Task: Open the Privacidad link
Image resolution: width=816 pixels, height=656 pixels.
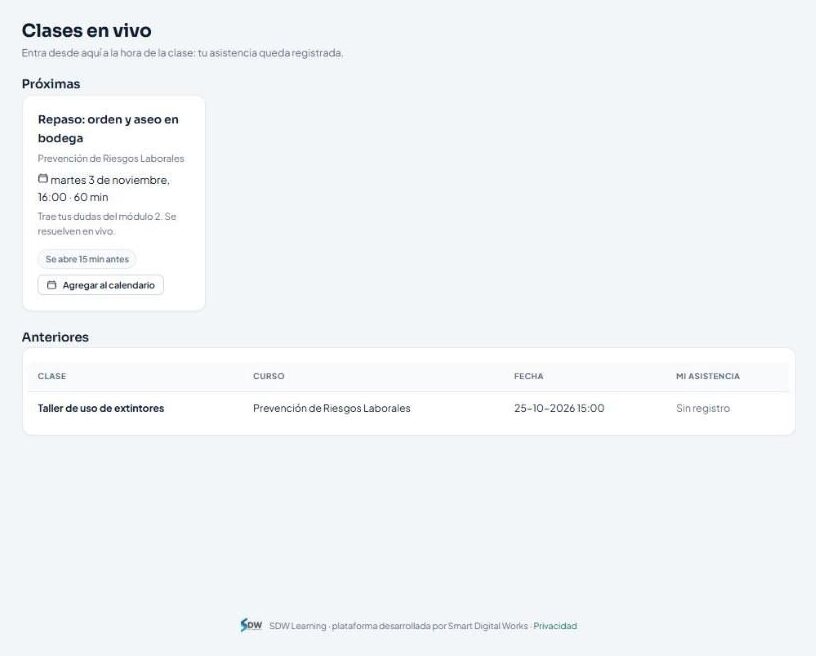Action: 555,626
